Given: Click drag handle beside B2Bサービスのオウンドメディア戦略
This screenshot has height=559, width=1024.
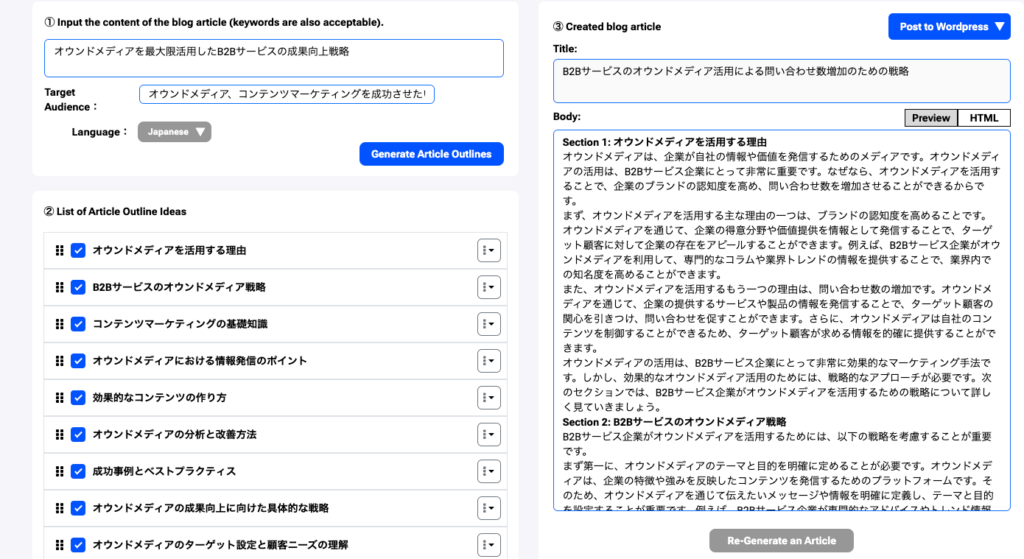Looking at the screenshot, I should point(59,288).
